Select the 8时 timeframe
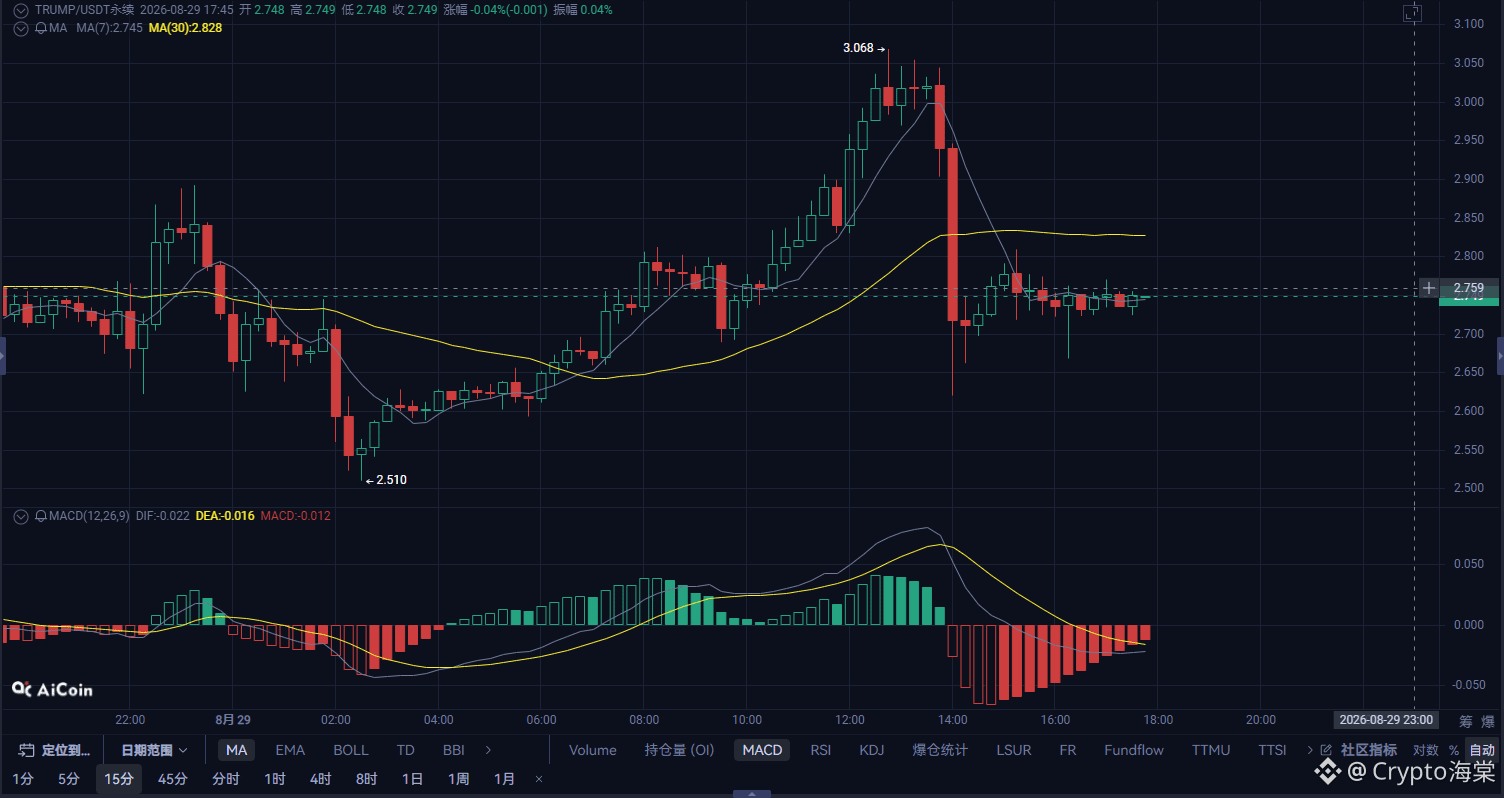The width and height of the screenshot is (1504, 798). click(366, 779)
